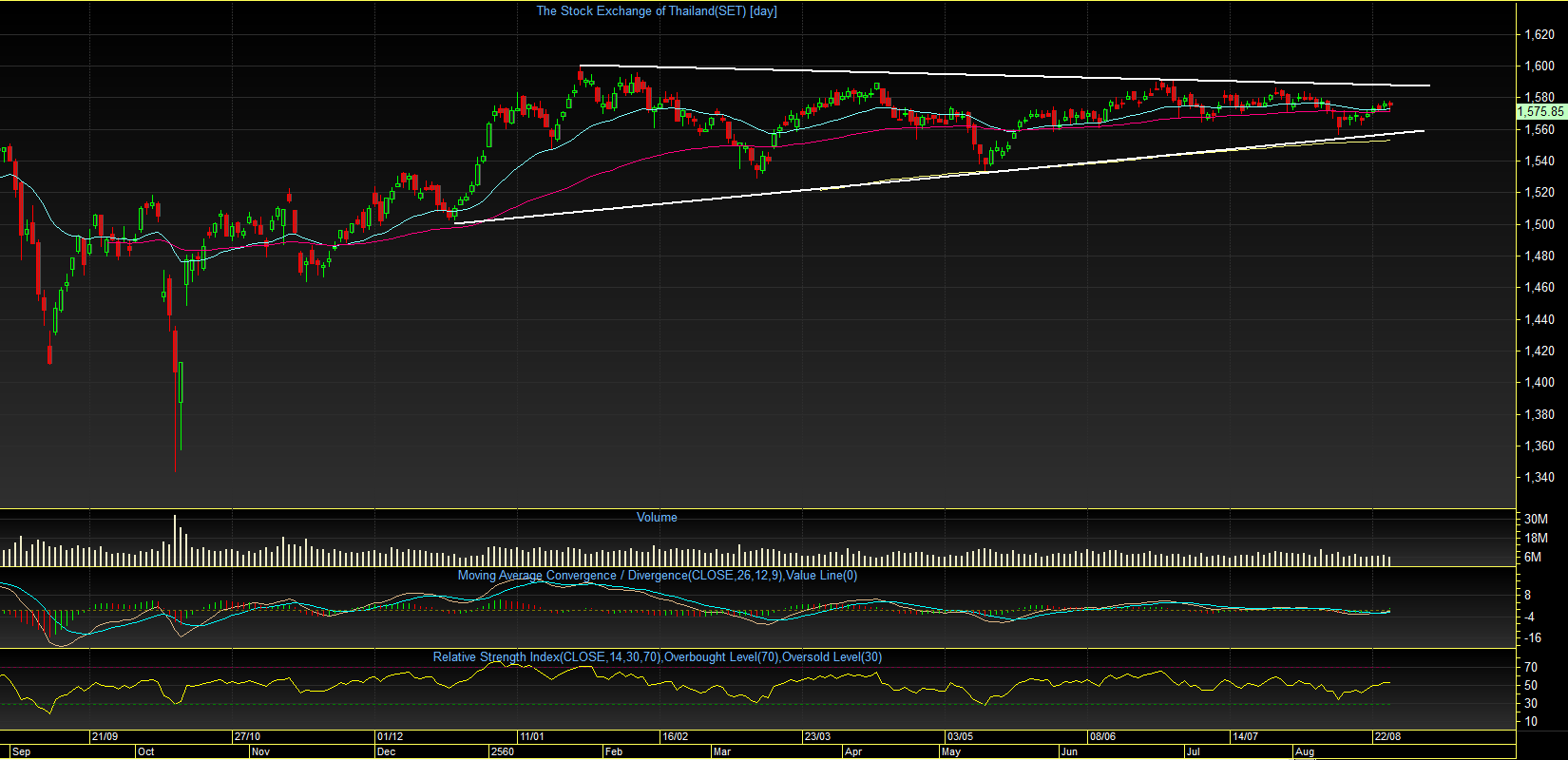Screen dimensions: 1568x760
Task: Select the 'Feb' month label
Action: [x=614, y=752]
